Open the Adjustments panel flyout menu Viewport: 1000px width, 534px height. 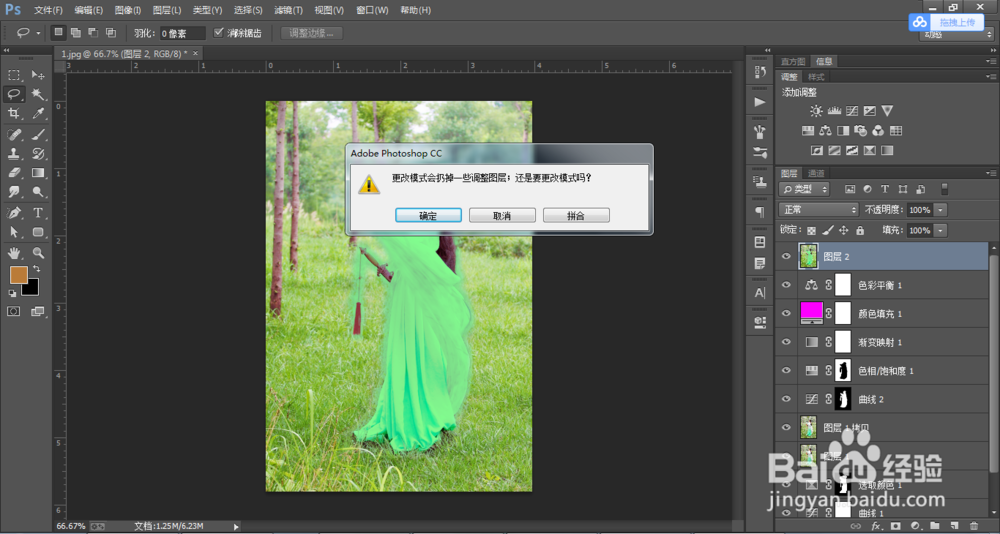(x=990, y=77)
